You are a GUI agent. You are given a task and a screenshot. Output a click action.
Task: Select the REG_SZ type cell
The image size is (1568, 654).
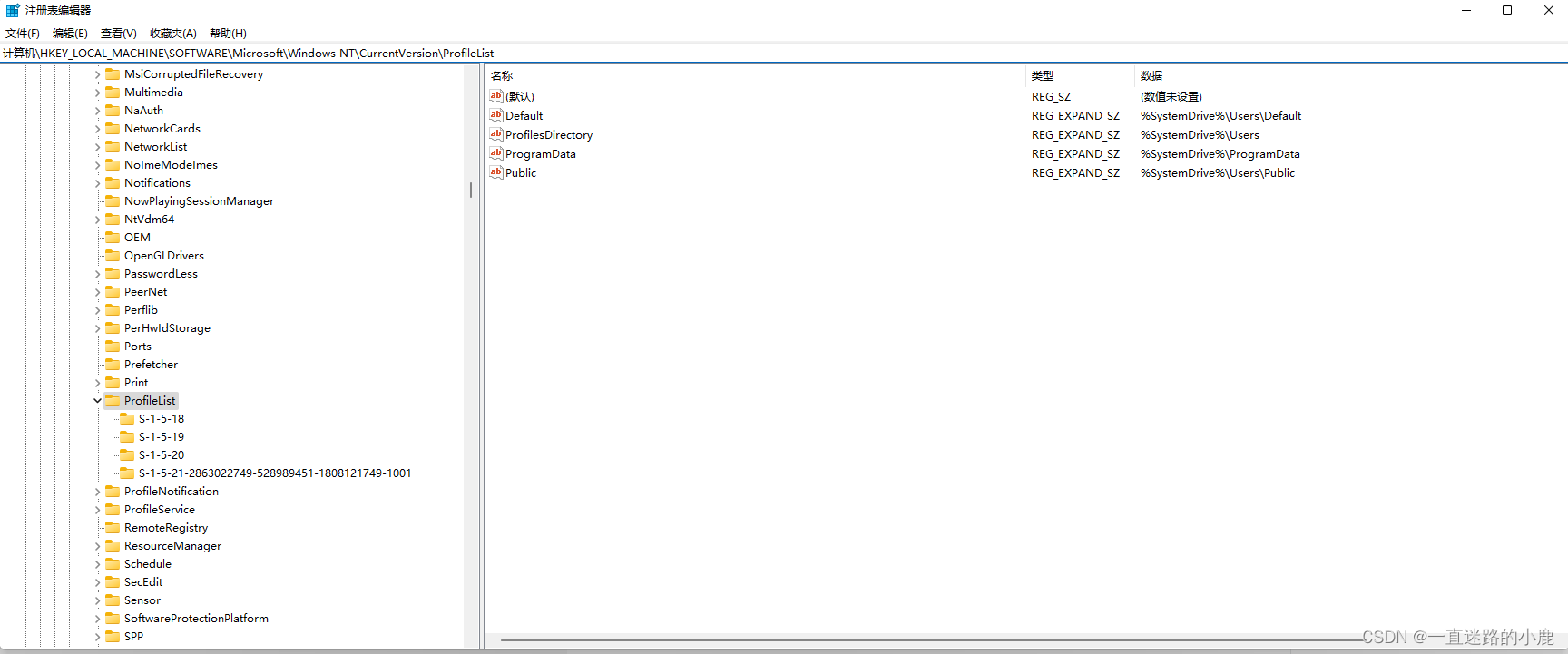click(1051, 96)
